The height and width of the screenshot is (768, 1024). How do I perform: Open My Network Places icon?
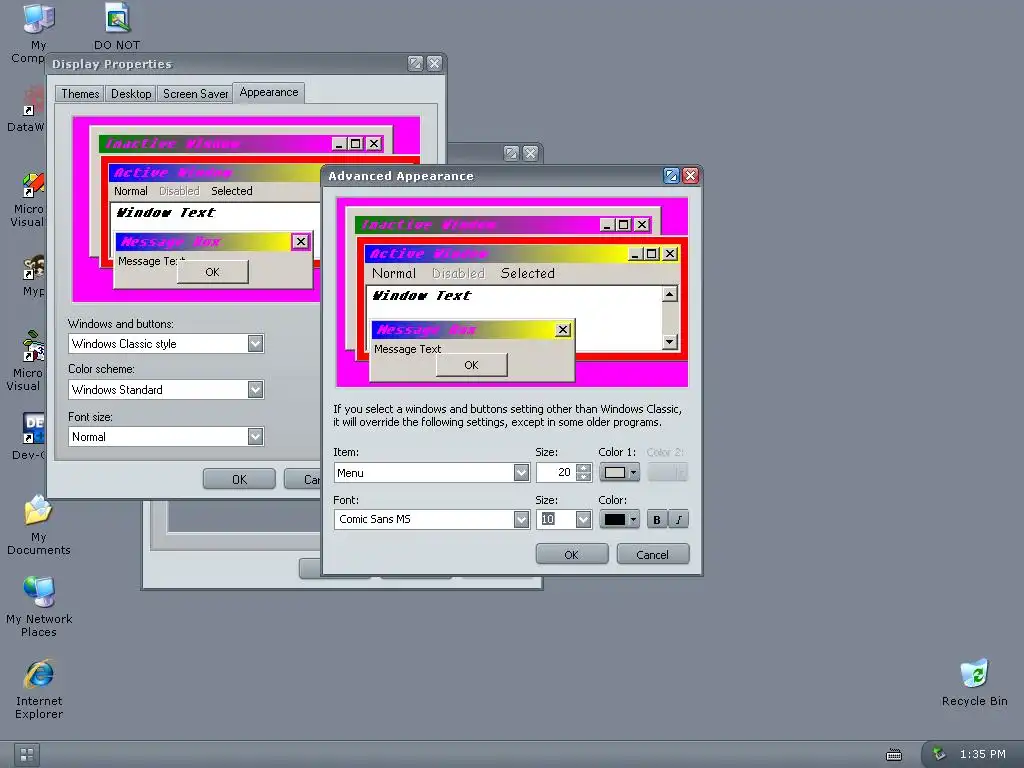39,592
